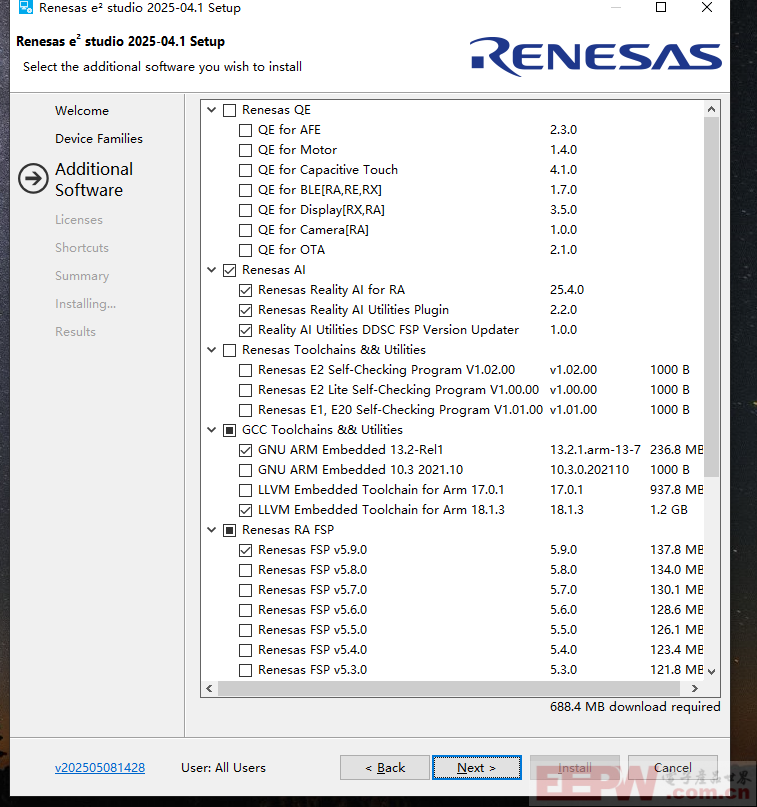This screenshot has width=757, height=807.
Task: Select the Shortcuts step
Action: 82,248
